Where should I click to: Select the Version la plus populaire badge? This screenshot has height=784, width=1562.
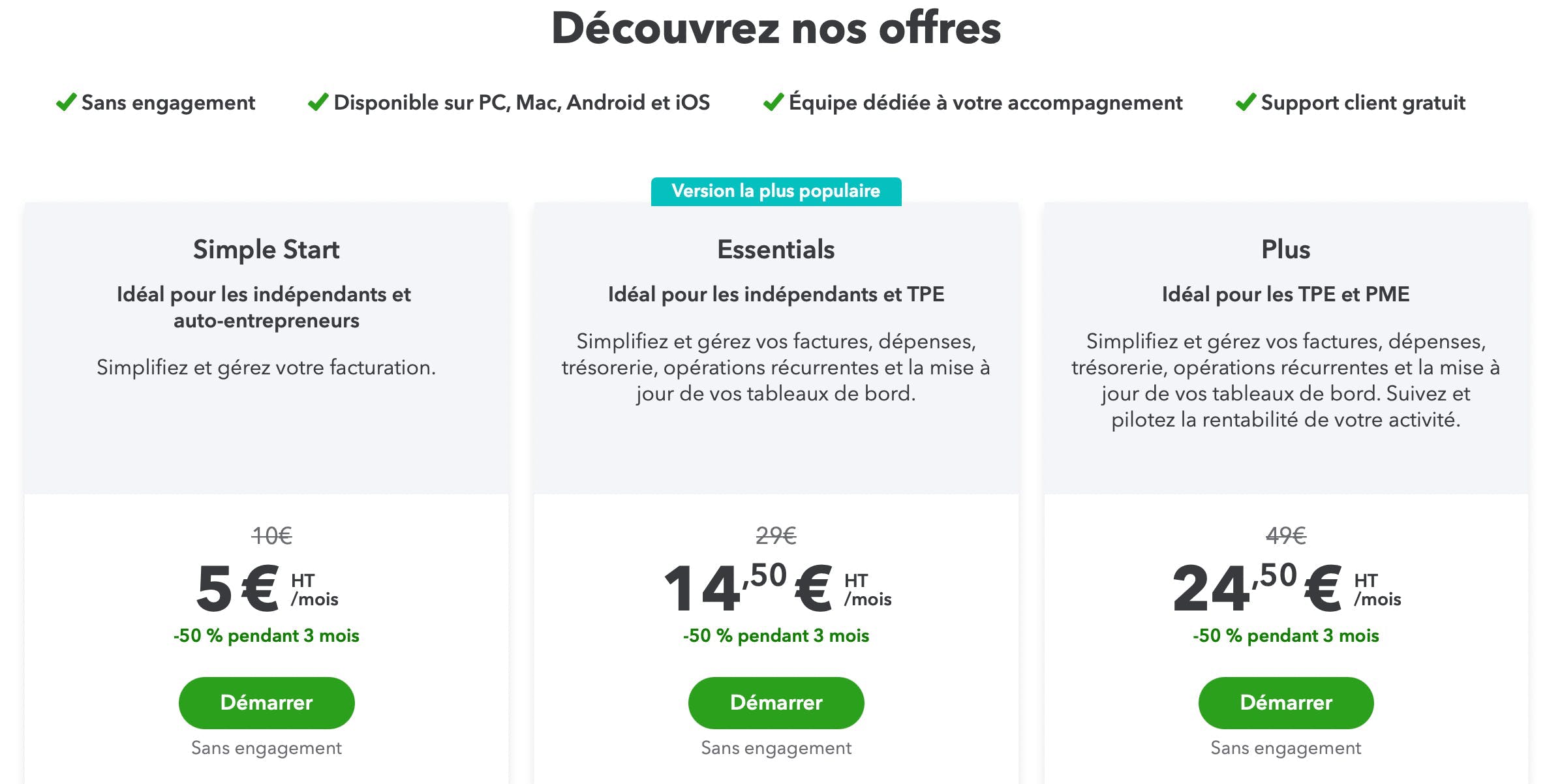776,191
